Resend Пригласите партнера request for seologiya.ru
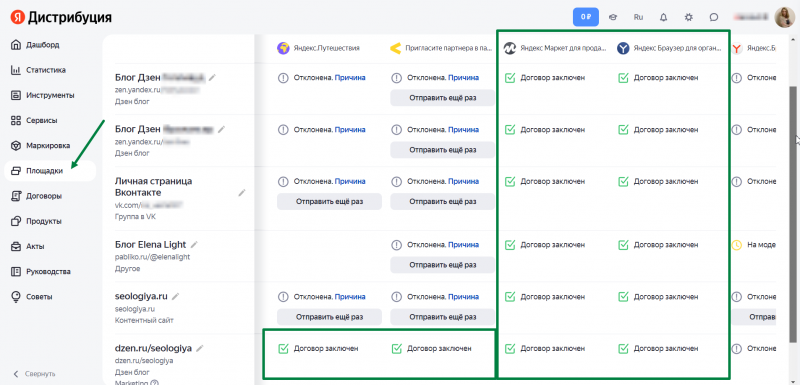Viewport: 800px width, 385px height. pyautogui.click(x=442, y=317)
